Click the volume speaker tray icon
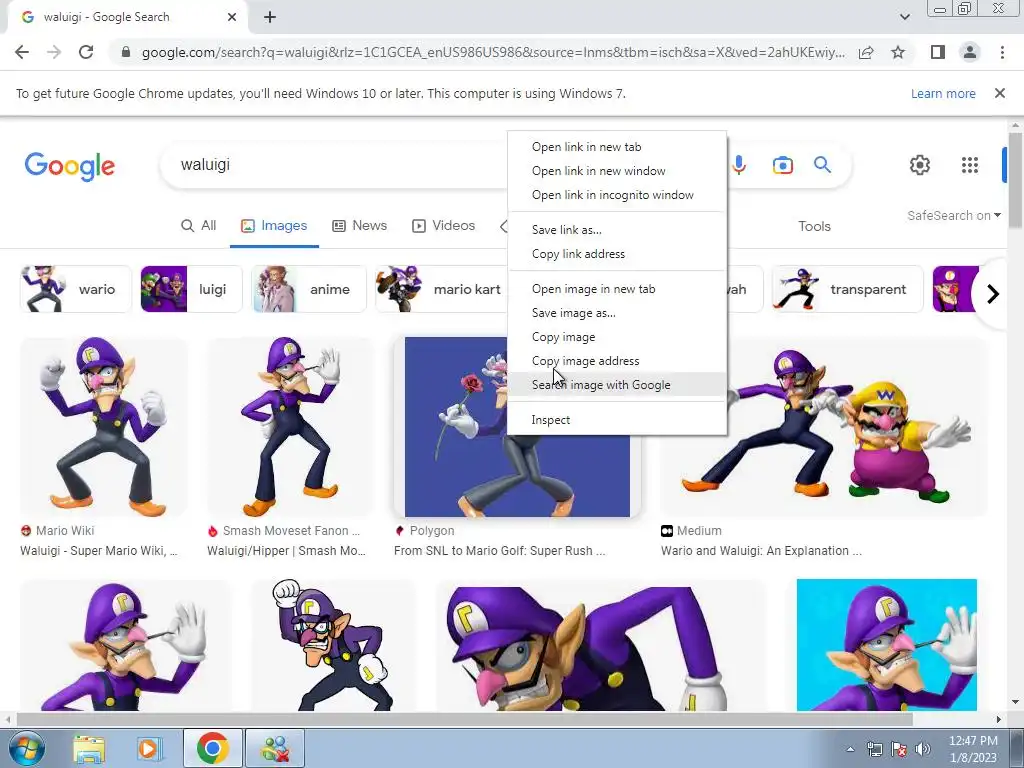The height and width of the screenshot is (768, 1024). [923, 748]
